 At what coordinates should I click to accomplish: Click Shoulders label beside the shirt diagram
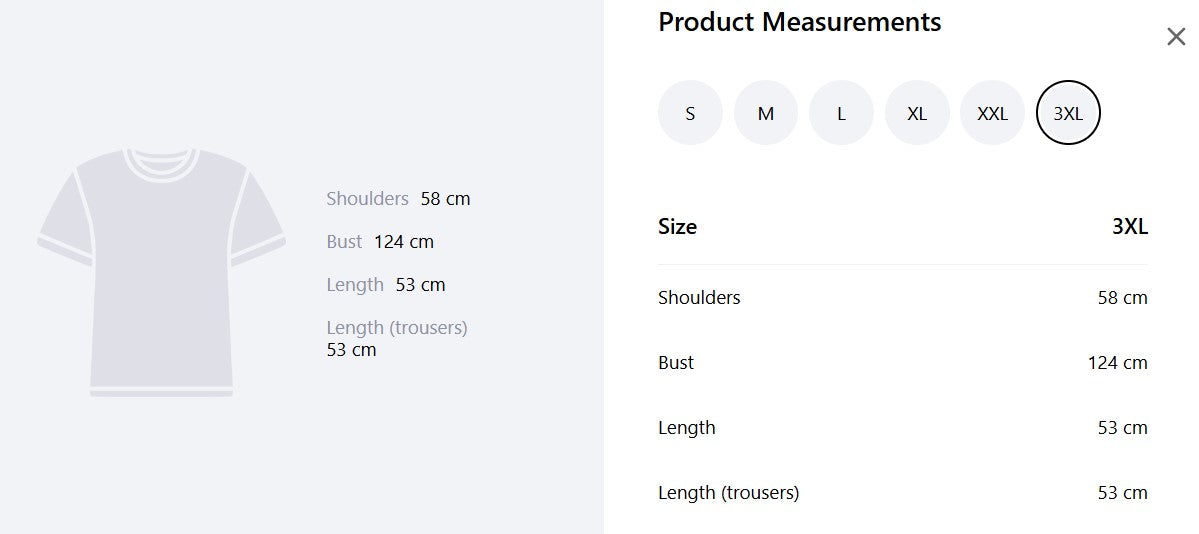[x=367, y=199]
